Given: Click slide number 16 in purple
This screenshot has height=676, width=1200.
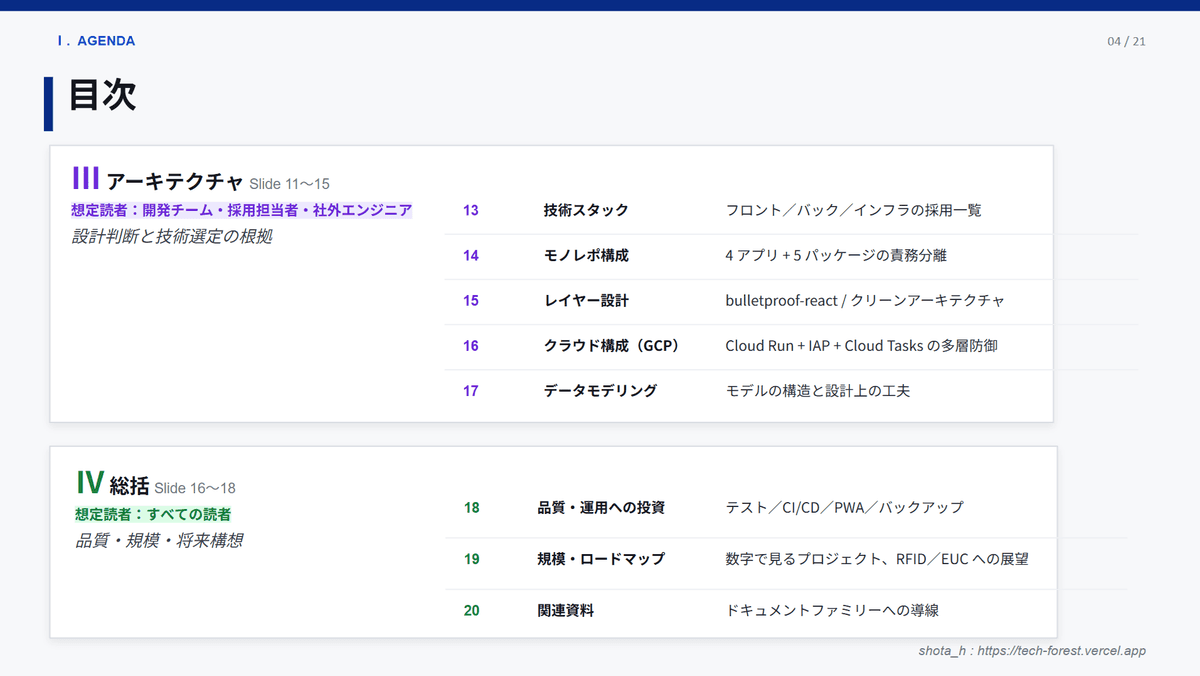Looking at the screenshot, I should tap(471, 345).
